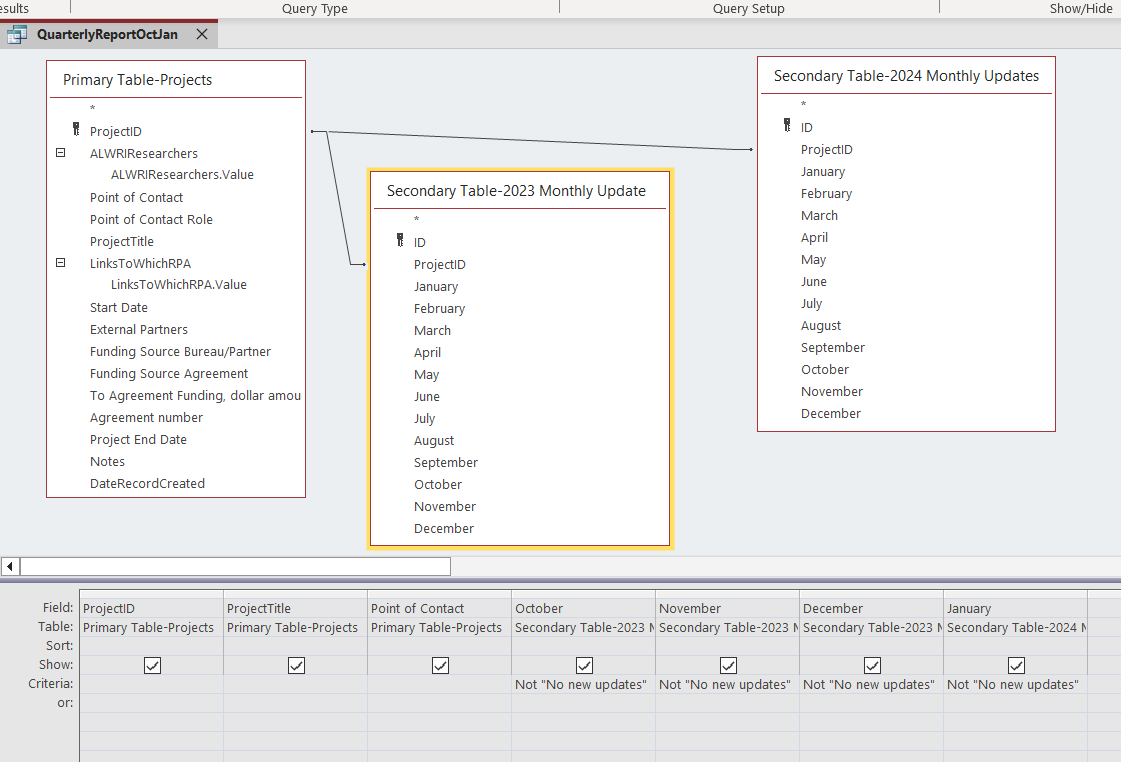Select August in the 2024 Monthly Updates table

pos(821,326)
